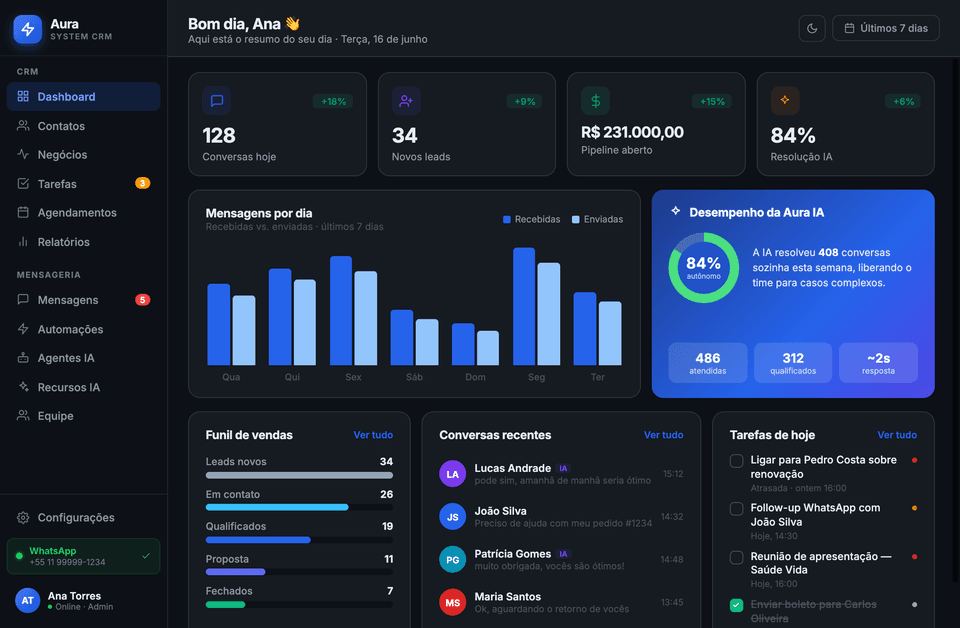
Task: Check Follow-up WhatsApp com João Silva task
Action: (737, 509)
